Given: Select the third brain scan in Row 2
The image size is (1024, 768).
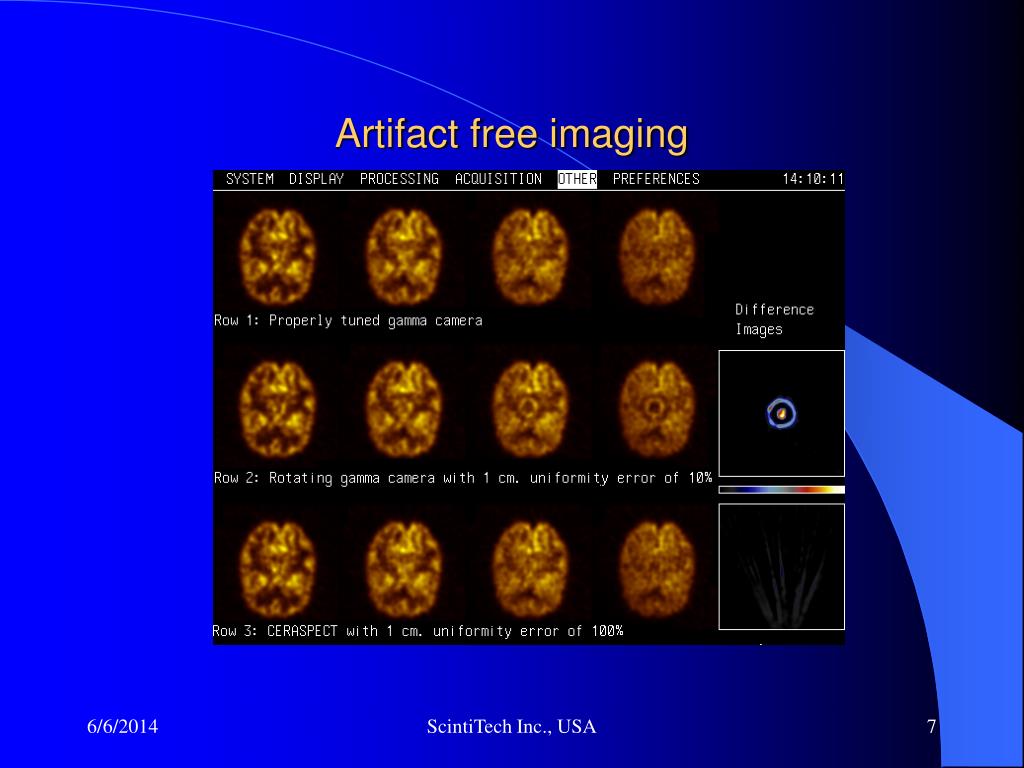Looking at the screenshot, I should (x=530, y=409).
